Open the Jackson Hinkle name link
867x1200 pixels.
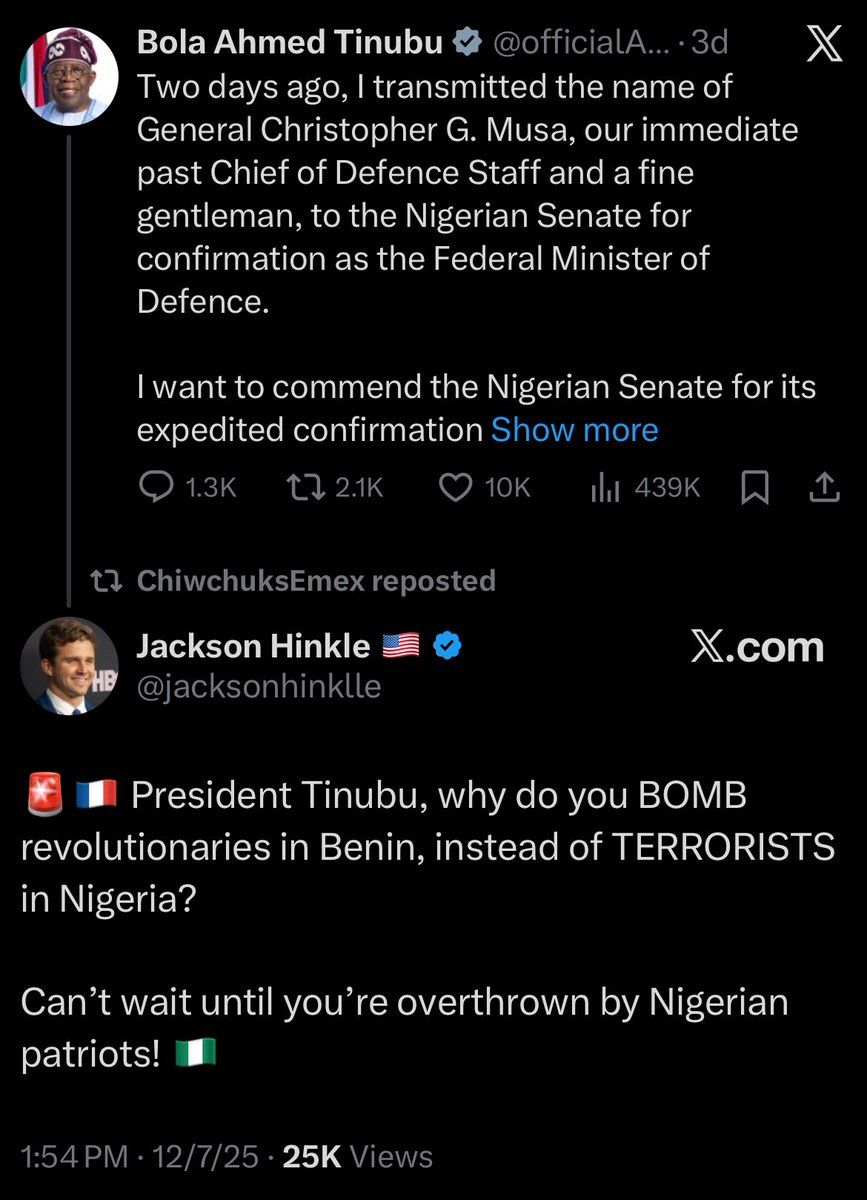point(253,647)
